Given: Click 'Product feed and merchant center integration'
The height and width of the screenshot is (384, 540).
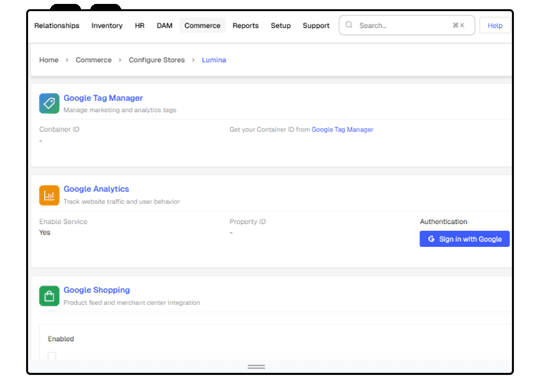Looking at the screenshot, I should click(132, 303).
